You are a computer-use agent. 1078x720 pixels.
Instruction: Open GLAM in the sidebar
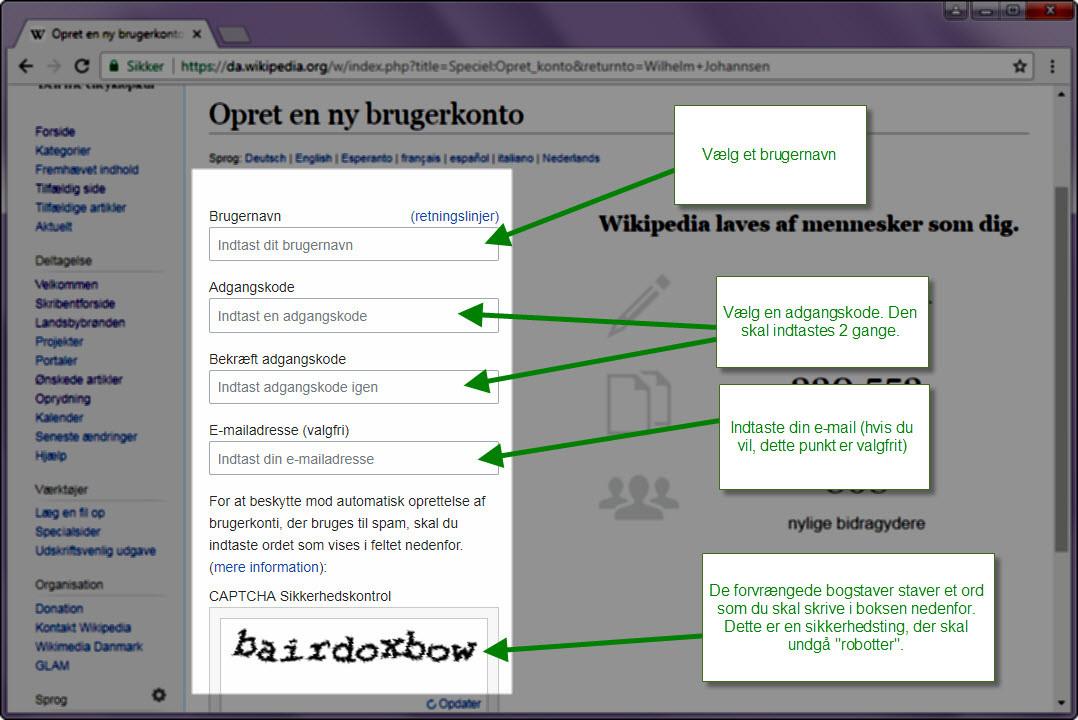pos(52,666)
